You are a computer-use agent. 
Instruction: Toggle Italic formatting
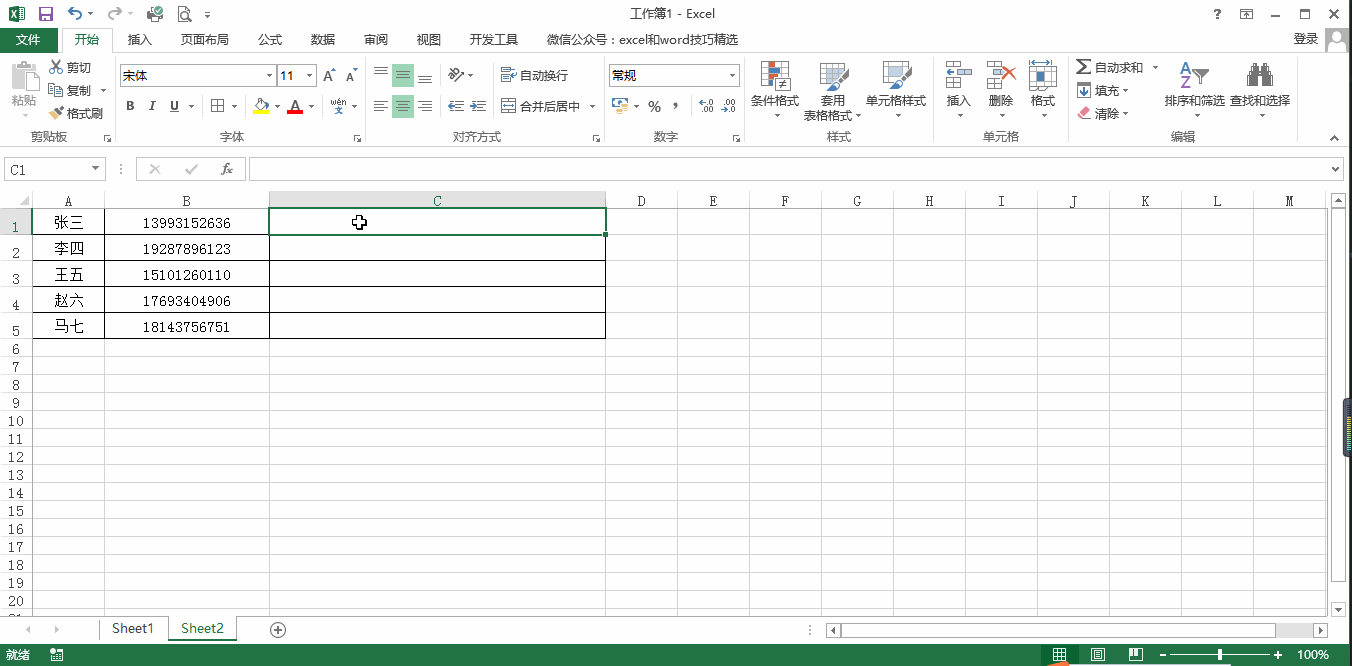pos(152,106)
